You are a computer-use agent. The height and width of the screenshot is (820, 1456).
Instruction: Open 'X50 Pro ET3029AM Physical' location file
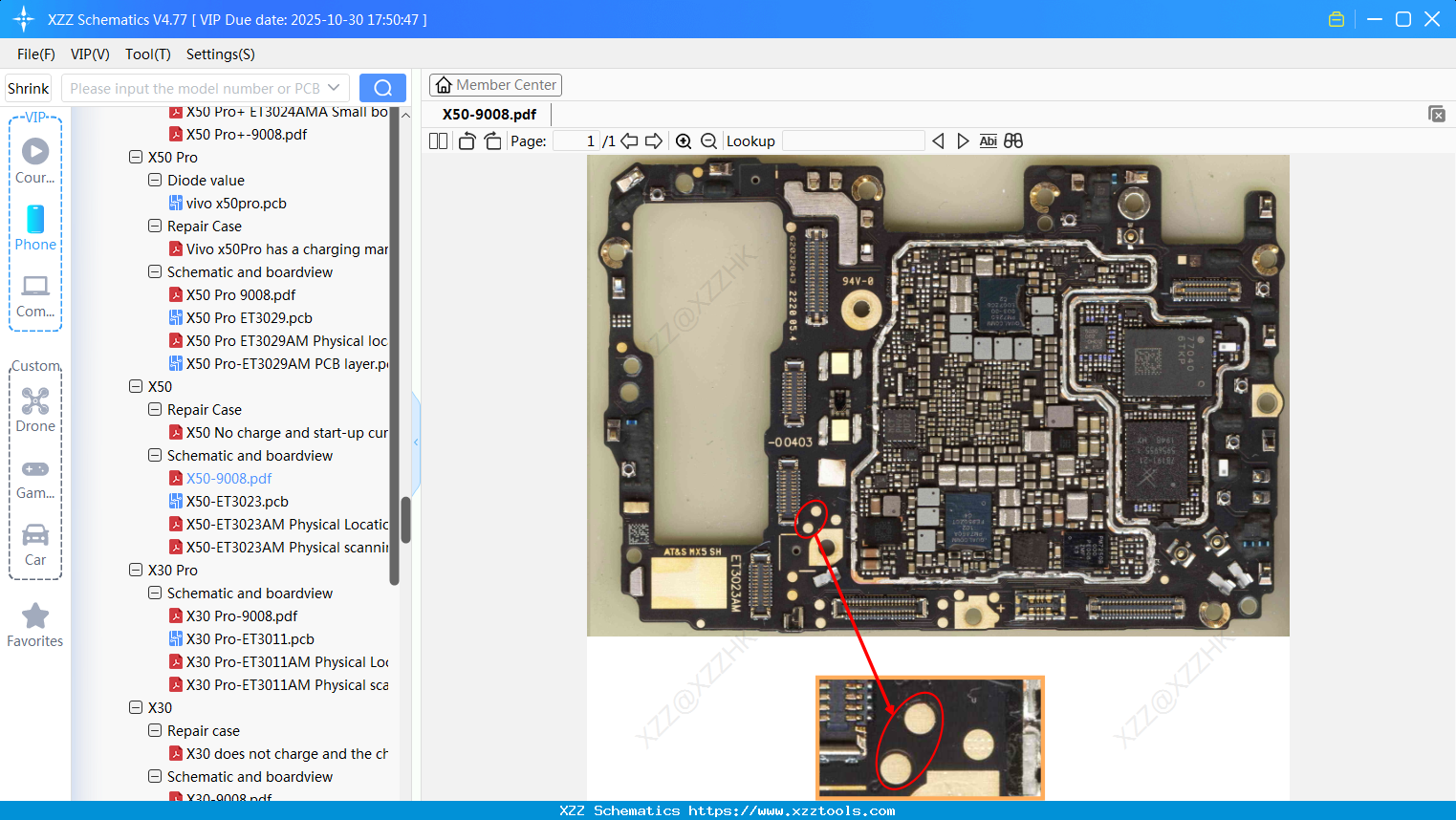(x=287, y=340)
